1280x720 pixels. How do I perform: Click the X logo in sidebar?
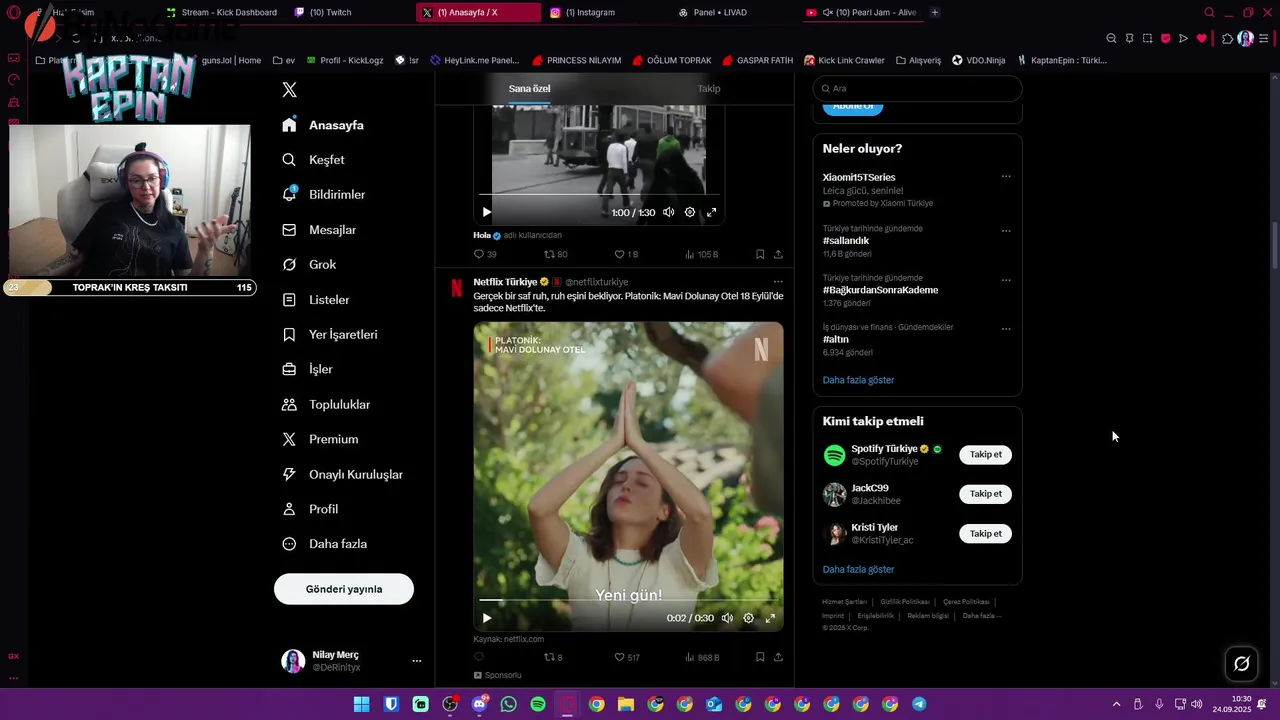289,90
